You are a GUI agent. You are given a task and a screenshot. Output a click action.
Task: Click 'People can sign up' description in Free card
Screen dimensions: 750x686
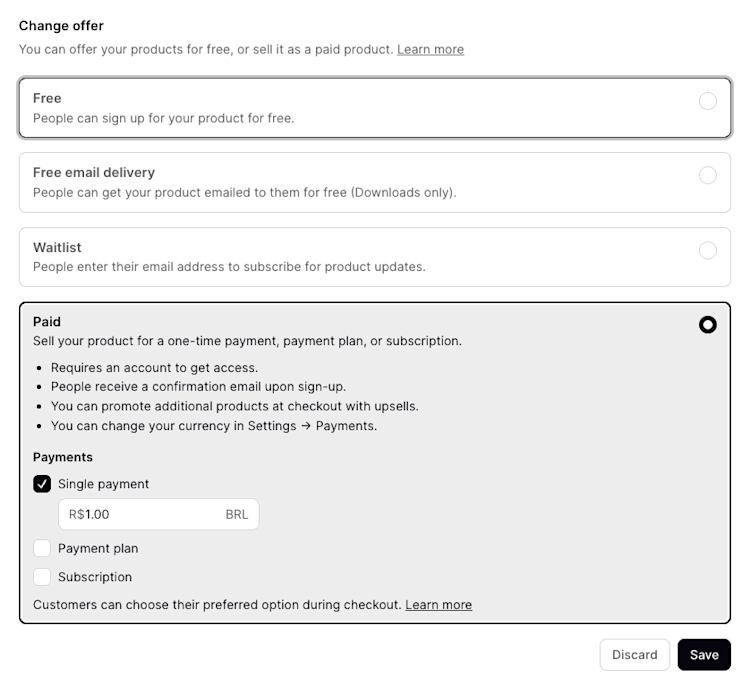coord(163,118)
